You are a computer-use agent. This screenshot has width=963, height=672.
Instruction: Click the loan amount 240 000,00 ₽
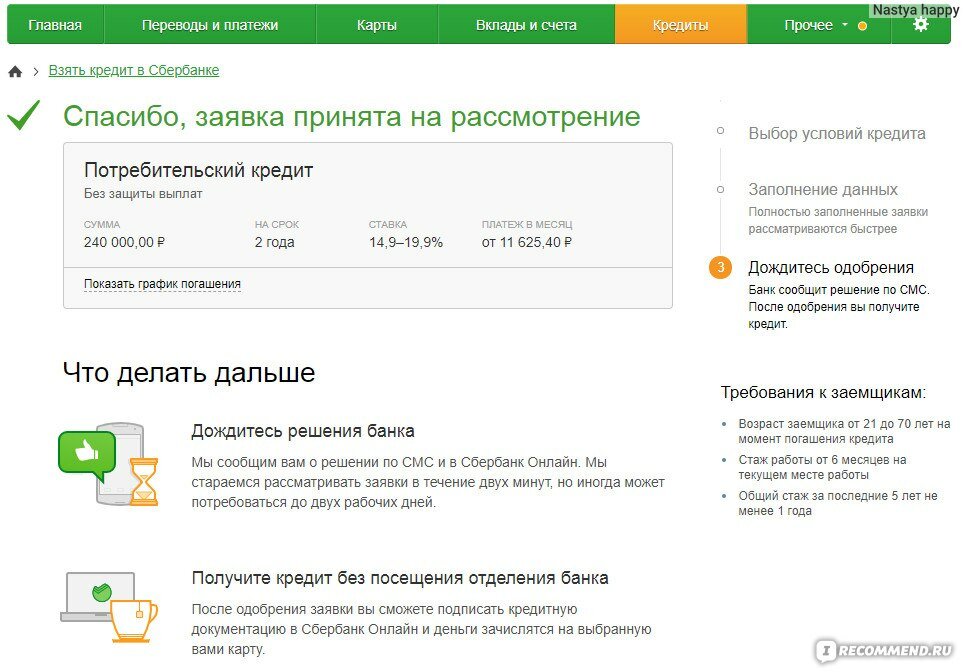(x=124, y=242)
